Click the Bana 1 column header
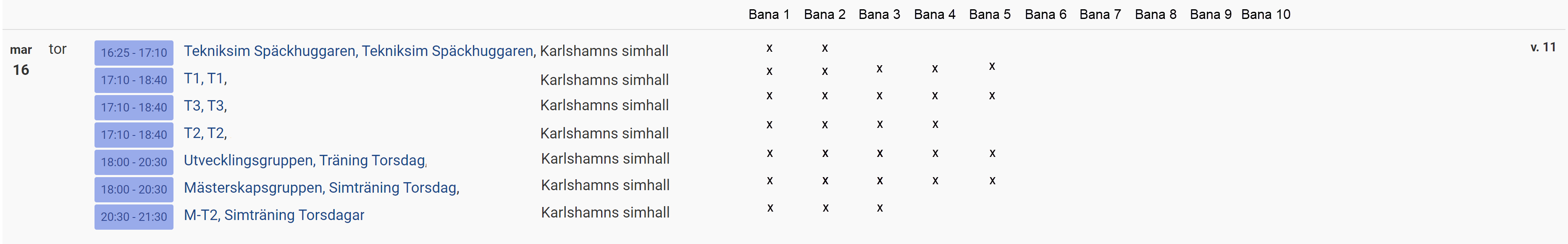The height and width of the screenshot is (244, 1568). click(x=769, y=14)
